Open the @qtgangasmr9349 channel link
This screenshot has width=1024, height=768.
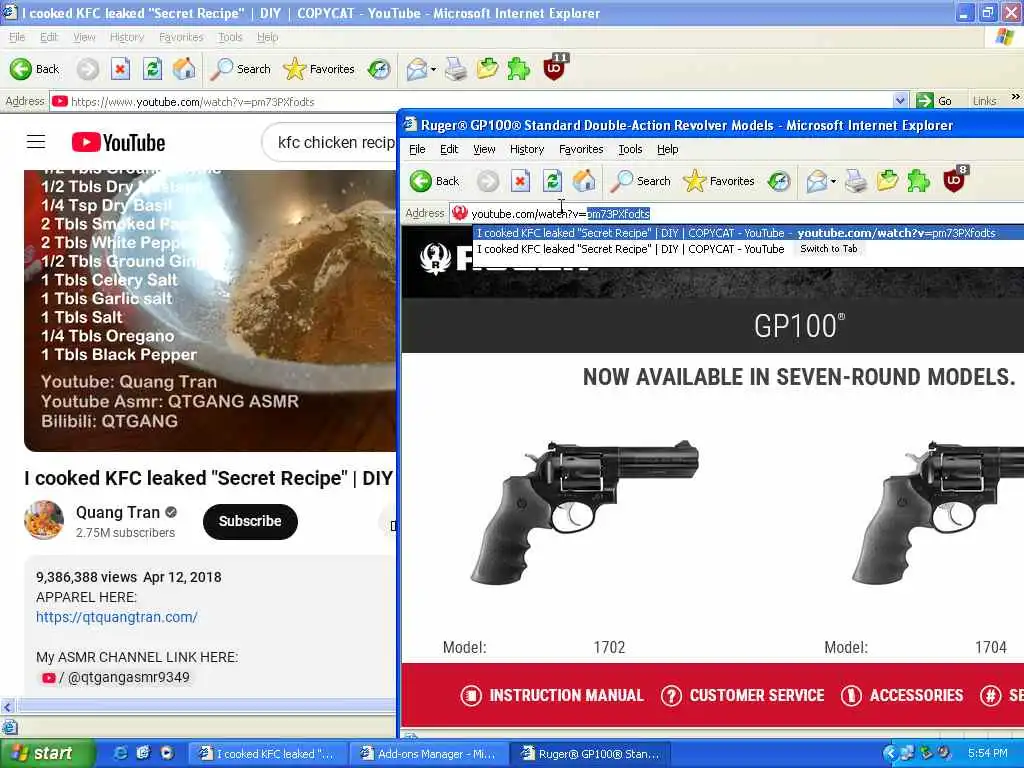click(x=116, y=678)
